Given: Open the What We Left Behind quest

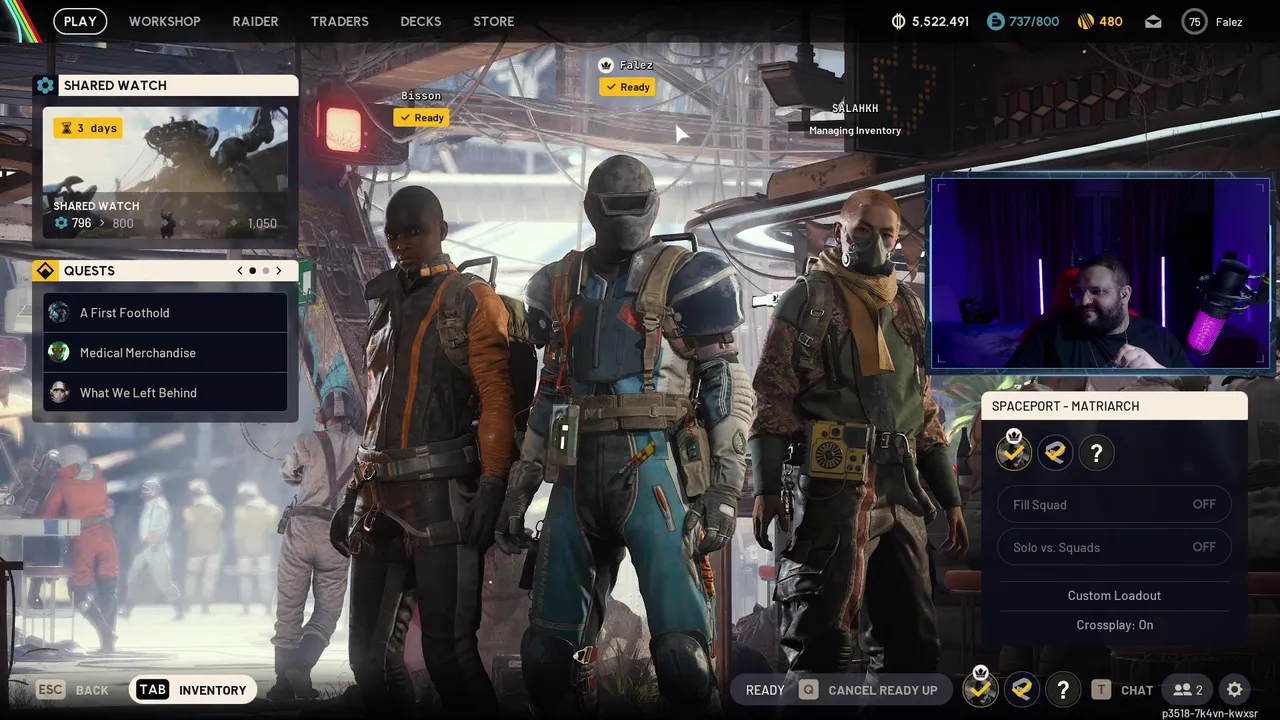Looking at the screenshot, I should pyautogui.click(x=166, y=392).
